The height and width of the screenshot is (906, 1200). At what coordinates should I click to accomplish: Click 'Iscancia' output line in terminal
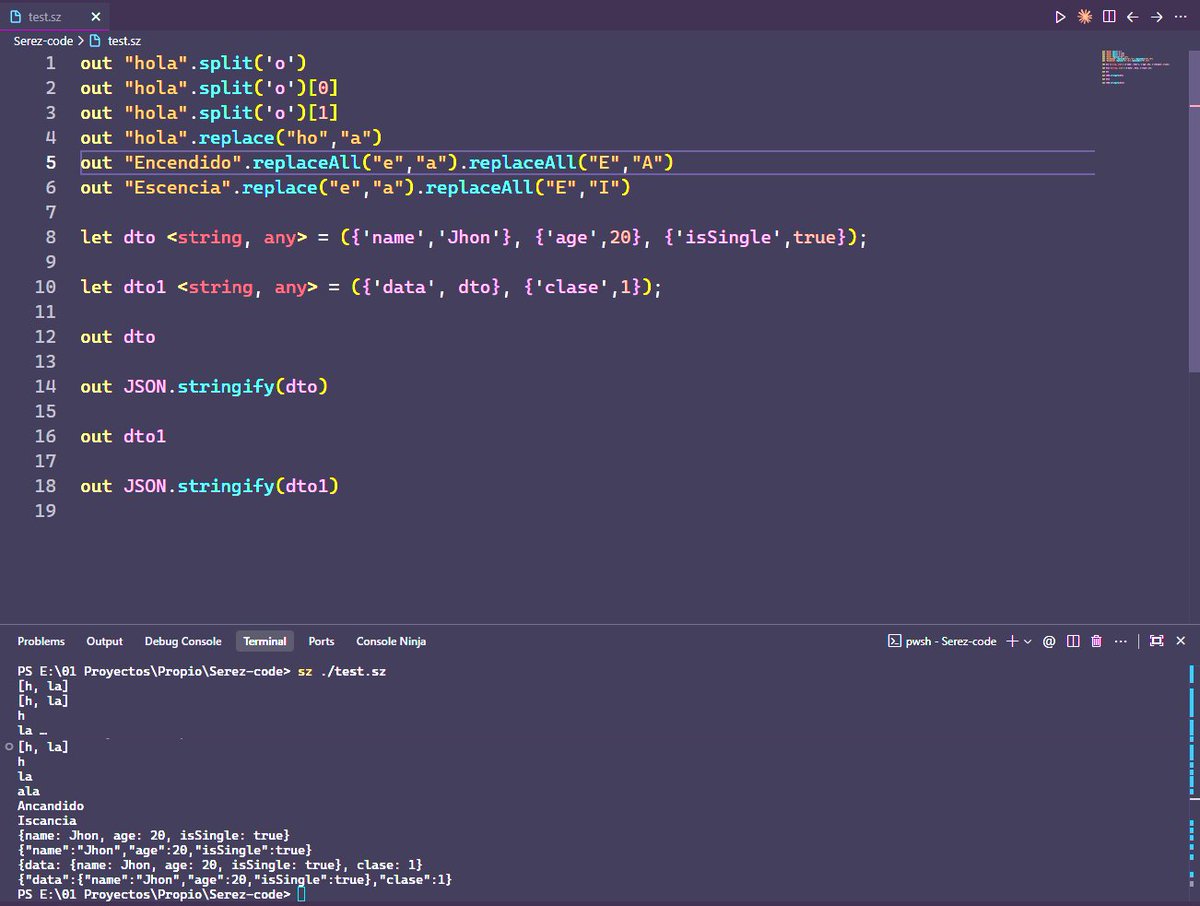pos(47,821)
